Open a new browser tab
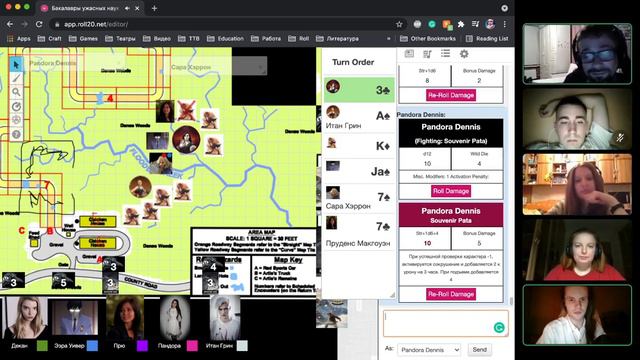Image resolution: width=640 pixels, height=360 pixels. tap(154, 8)
